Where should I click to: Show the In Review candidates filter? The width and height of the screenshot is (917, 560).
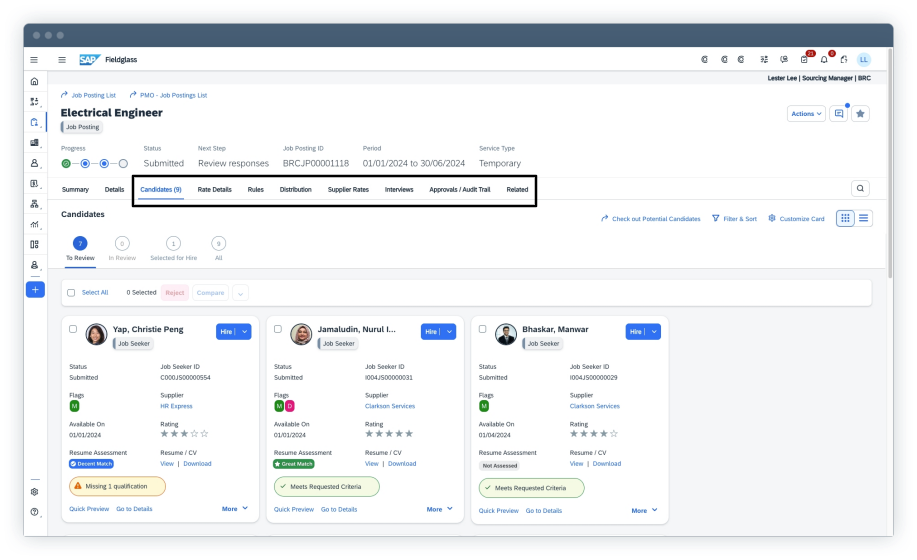(x=122, y=249)
